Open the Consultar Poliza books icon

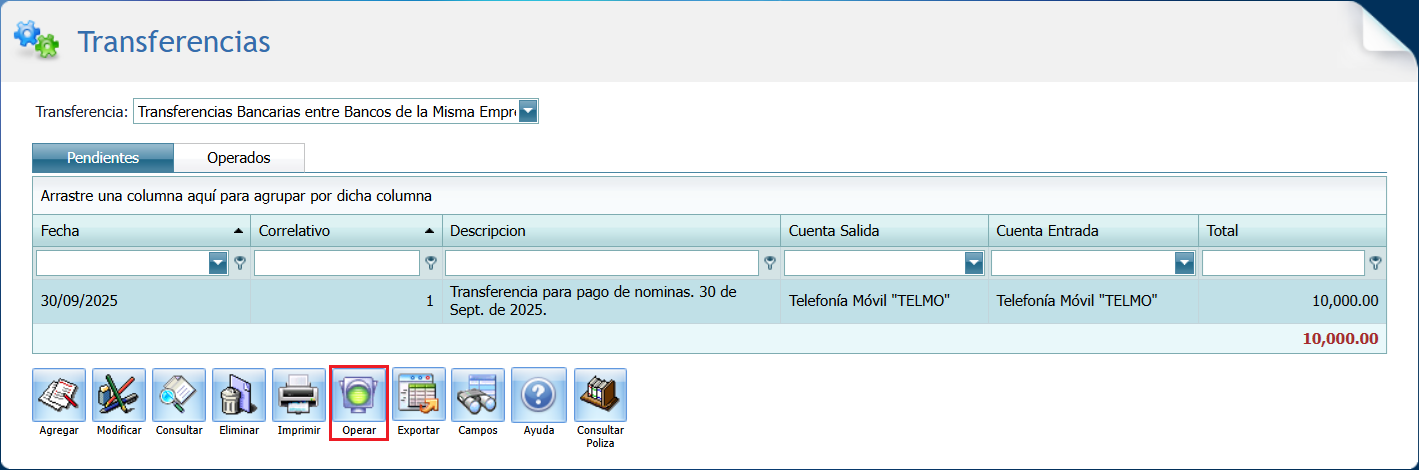point(600,395)
